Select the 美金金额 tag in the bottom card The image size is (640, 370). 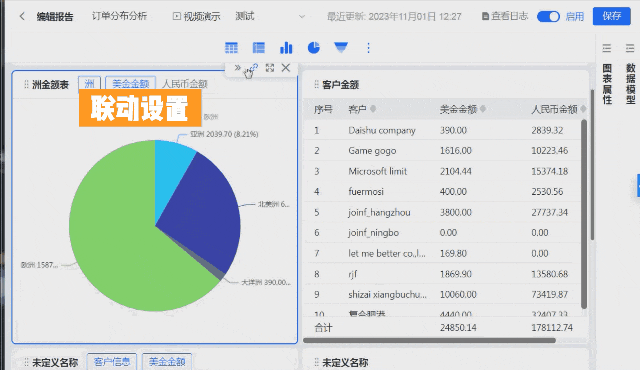[x=167, y=361]
